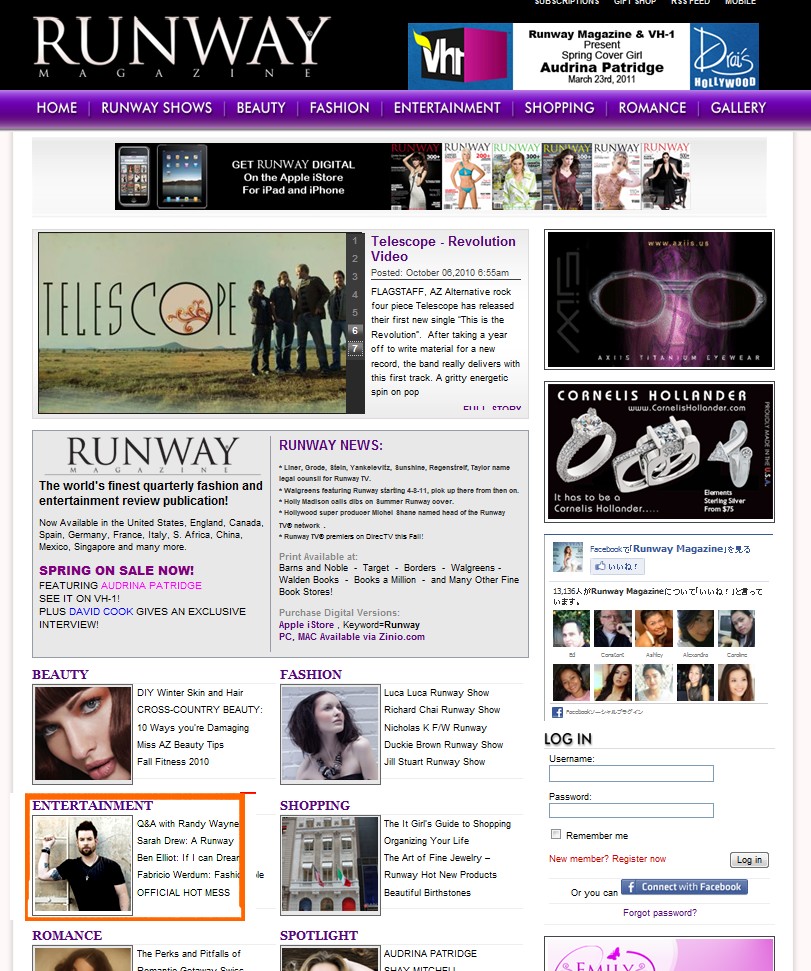Select slide number 3 in slideshow
The image size is (811, 971).
pyautogui.click(x=355, y=277)
